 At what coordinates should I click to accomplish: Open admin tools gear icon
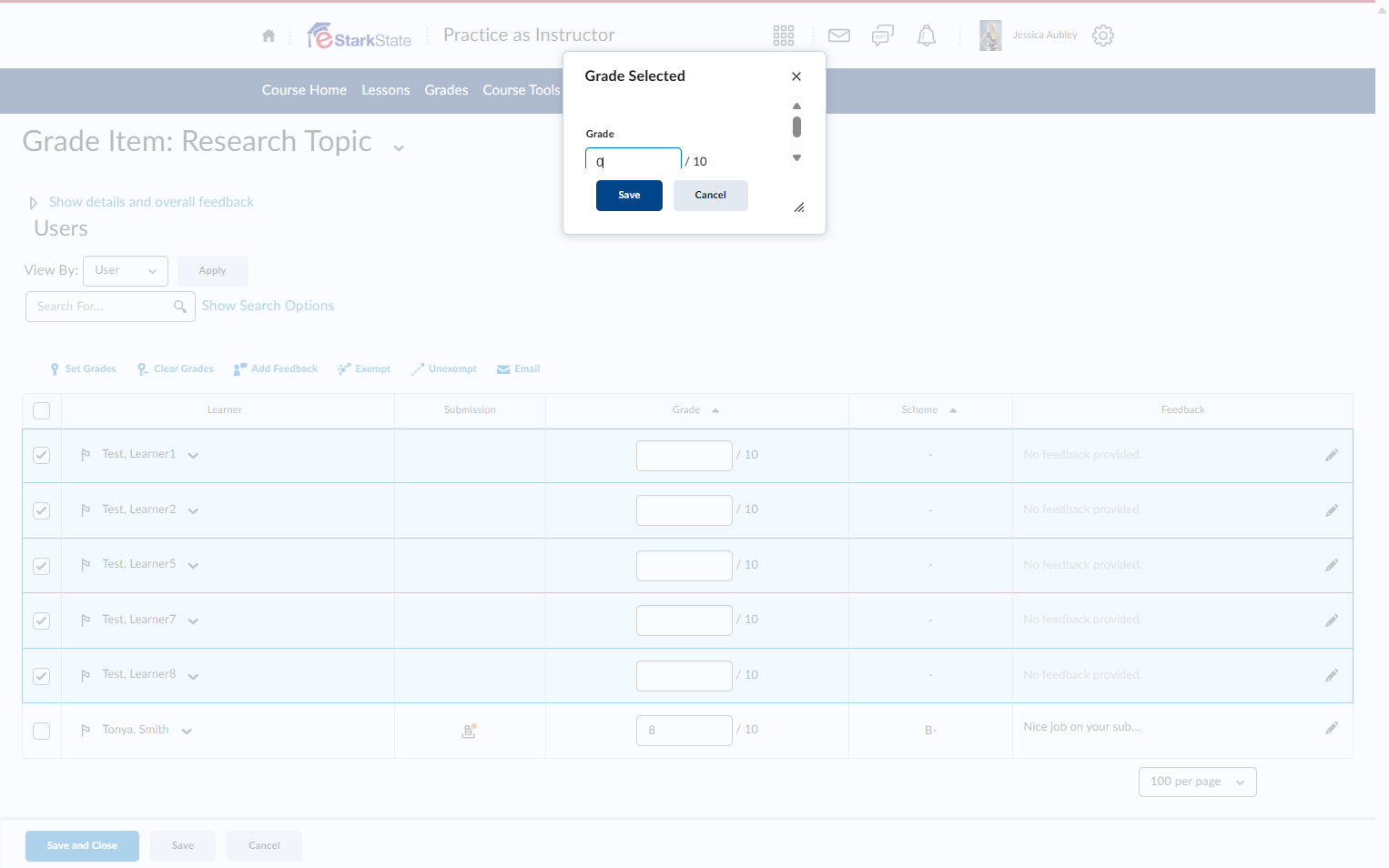(x=1103, y=35)
